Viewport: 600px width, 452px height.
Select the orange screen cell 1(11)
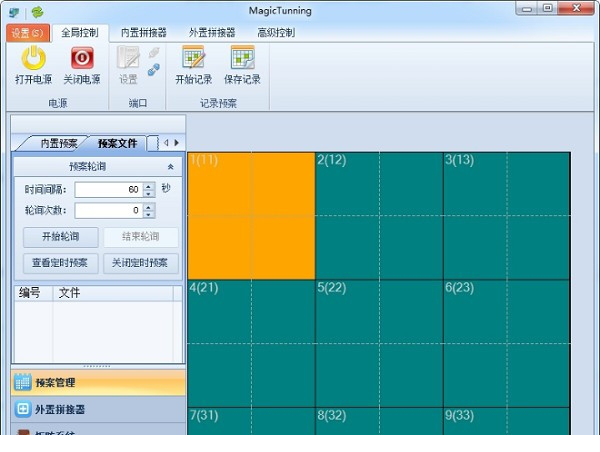(251, 215)
